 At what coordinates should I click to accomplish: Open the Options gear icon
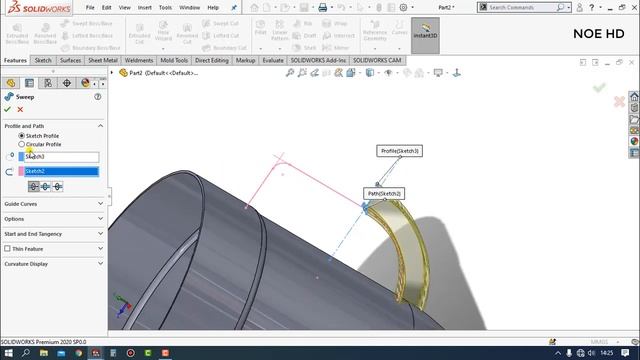(x=403, y=7)
